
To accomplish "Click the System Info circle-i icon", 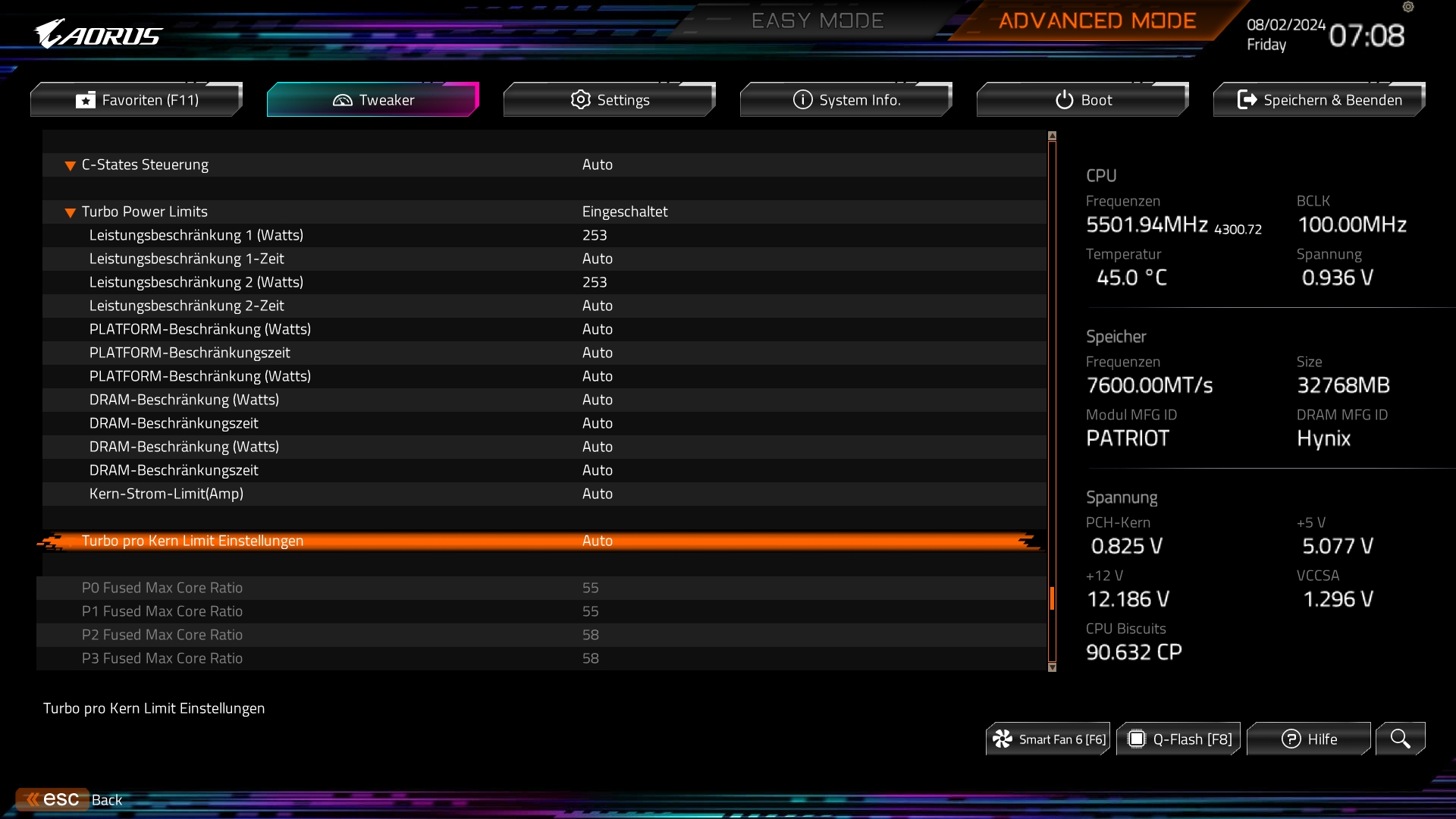I will pyautogui.click(x=802, y=100).
